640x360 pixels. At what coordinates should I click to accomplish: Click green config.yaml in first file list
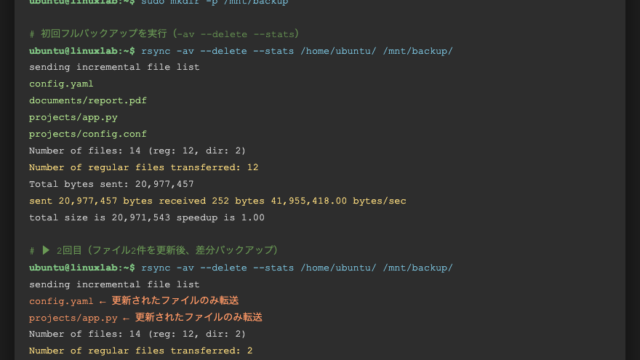(x=61, y=84)
